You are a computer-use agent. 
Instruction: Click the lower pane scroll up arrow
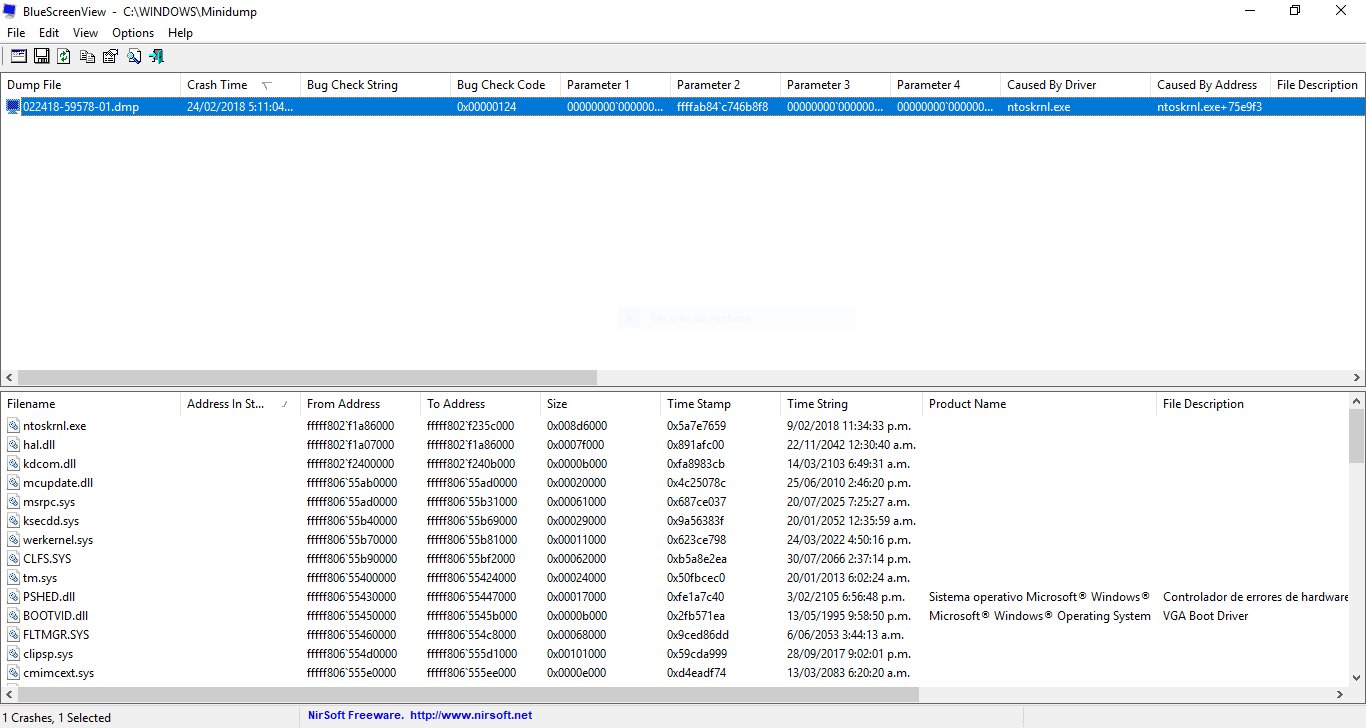point(1357,400)
